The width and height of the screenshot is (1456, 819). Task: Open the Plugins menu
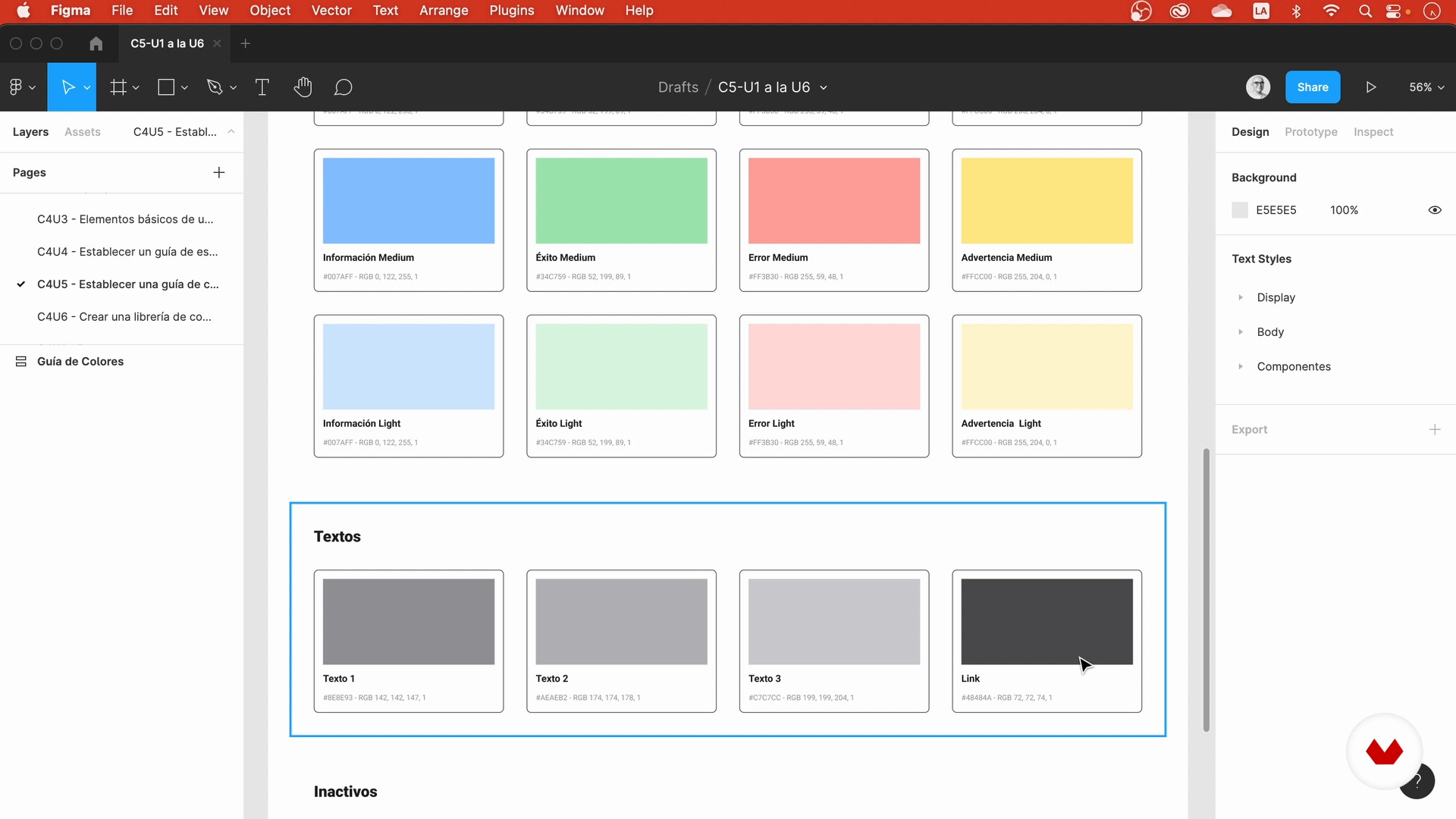click(511, 11)
